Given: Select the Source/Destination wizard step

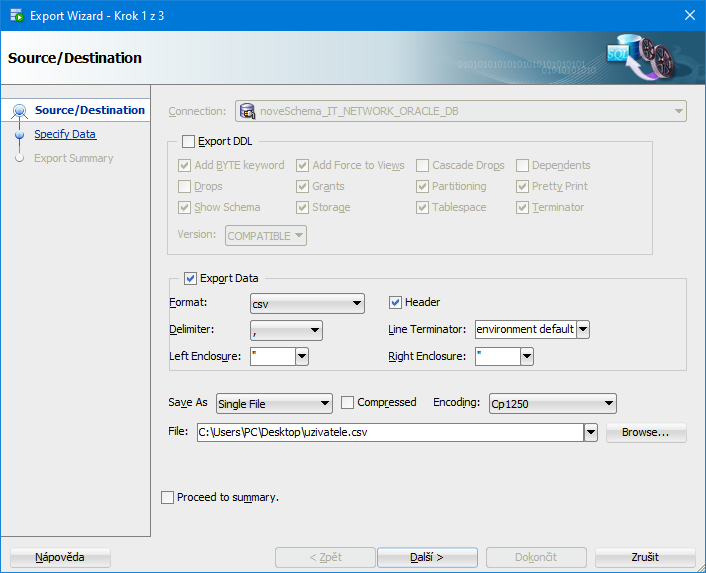Looking at the screenshot, I should pos(89,110).
